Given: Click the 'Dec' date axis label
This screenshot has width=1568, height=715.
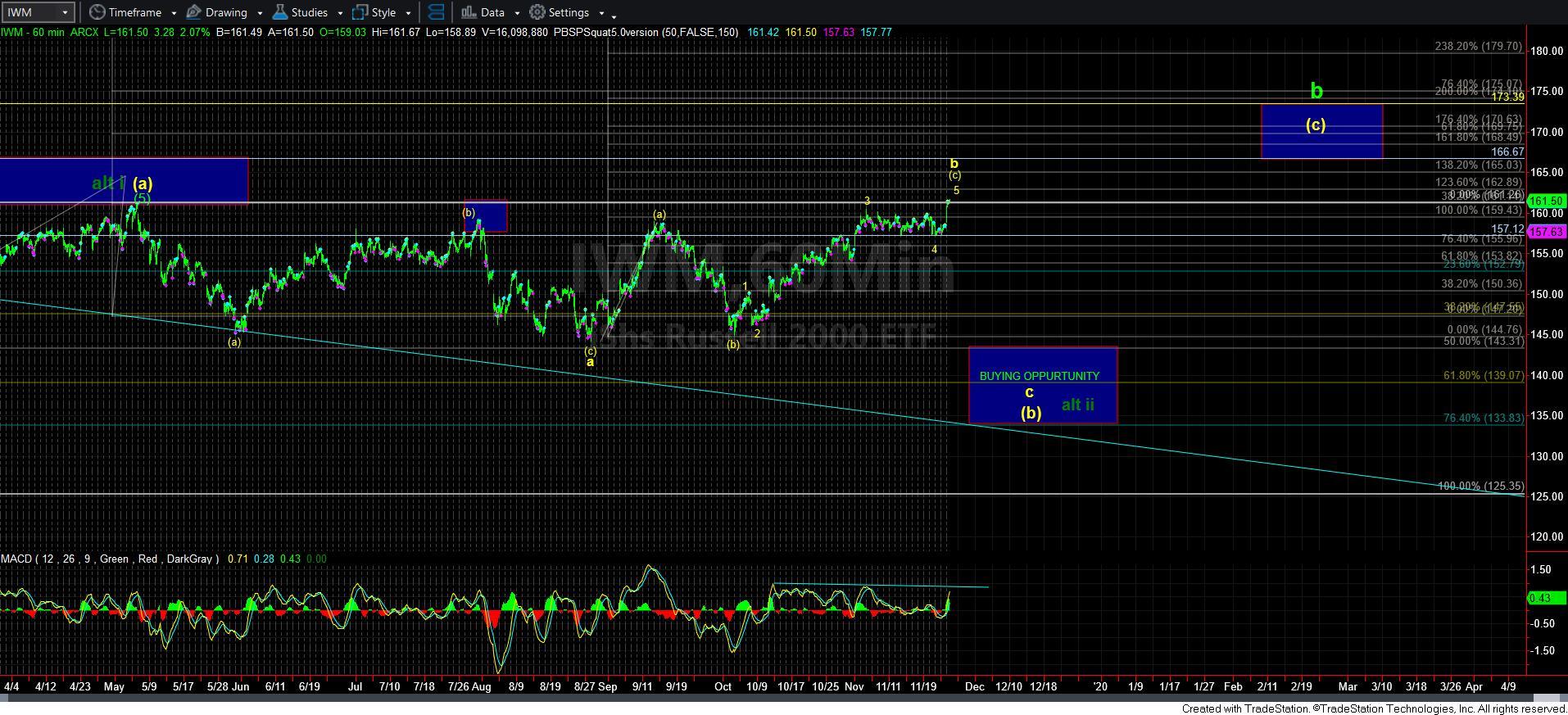Looking at the screenshot, I should (x=974, y=686).
